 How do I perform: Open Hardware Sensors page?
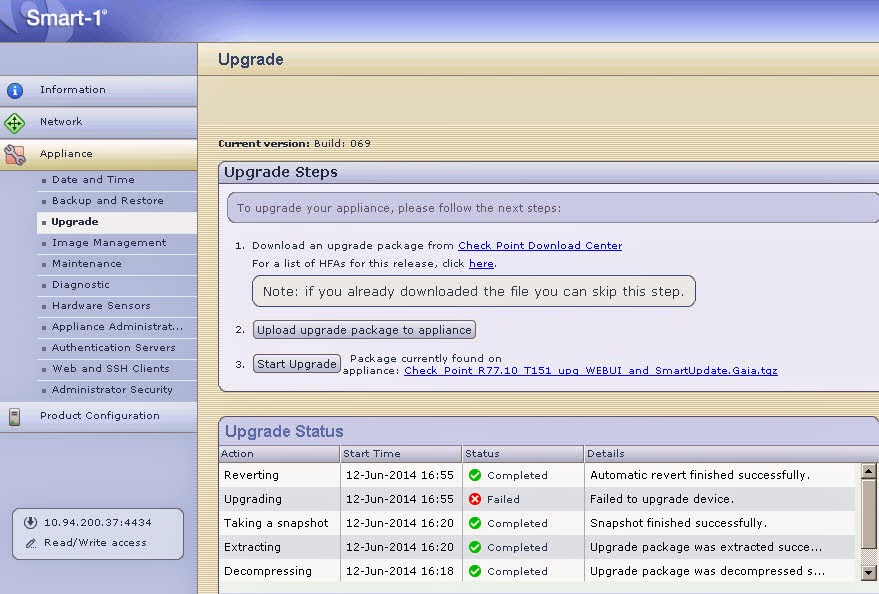point(117,306)
